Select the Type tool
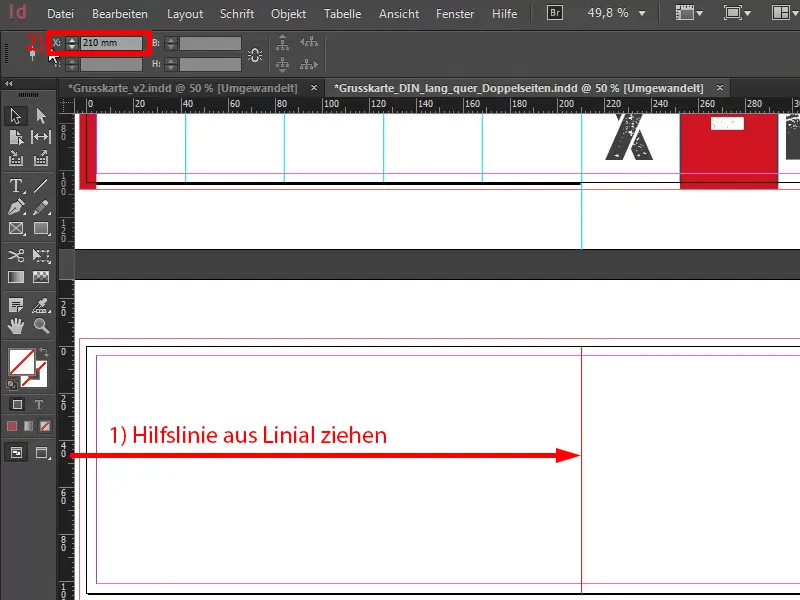800x600 pixels. point(16,186)
